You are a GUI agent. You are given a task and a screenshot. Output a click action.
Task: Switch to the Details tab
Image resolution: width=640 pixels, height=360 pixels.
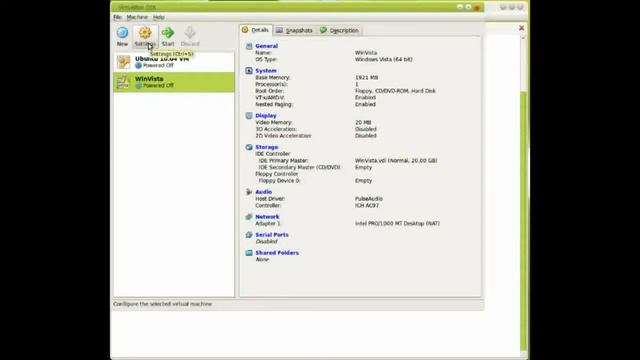coord(256,30)
